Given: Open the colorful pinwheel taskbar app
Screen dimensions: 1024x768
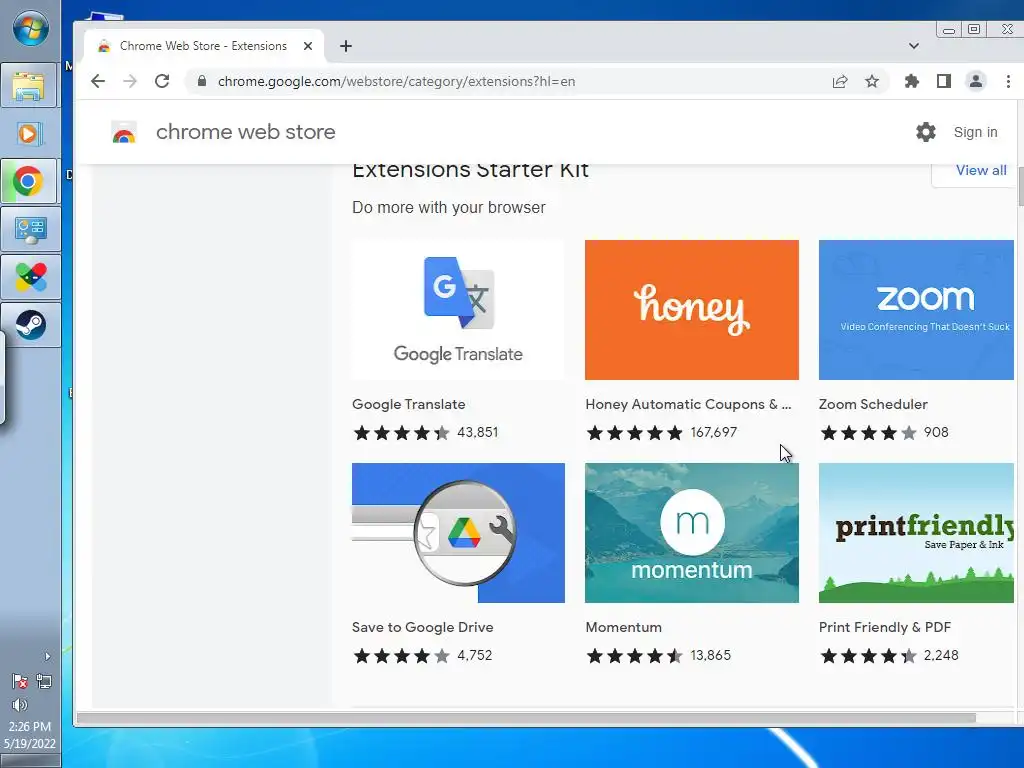Looking at the screenshot, I should pos(30,277).
